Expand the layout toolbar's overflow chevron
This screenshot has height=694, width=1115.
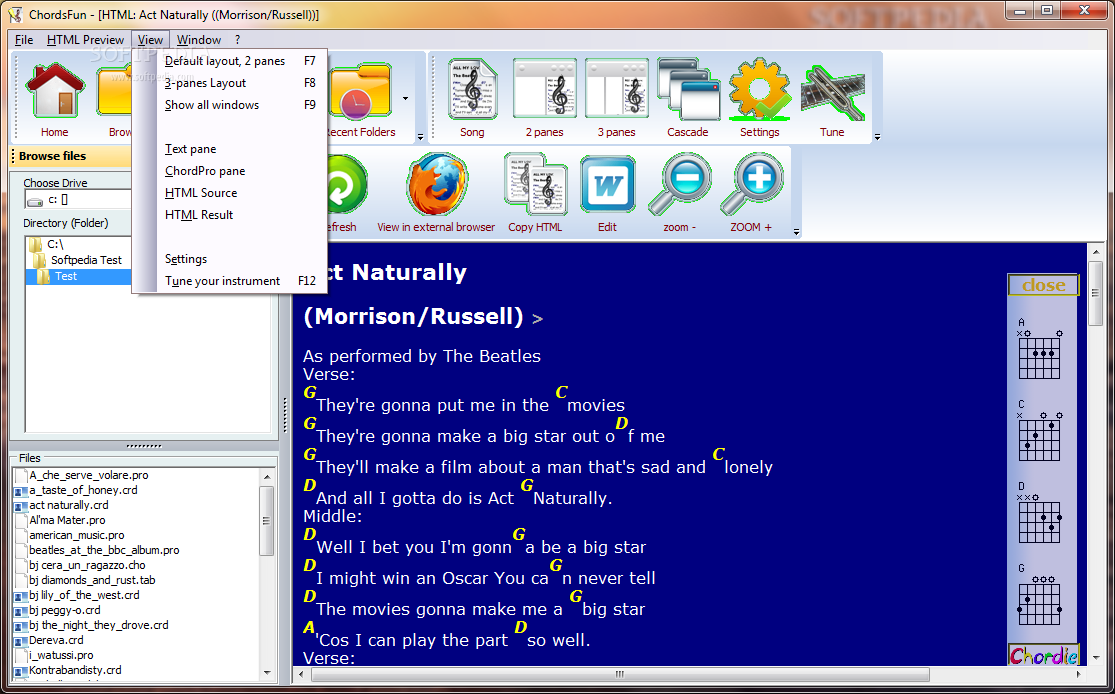coord(877,137)
